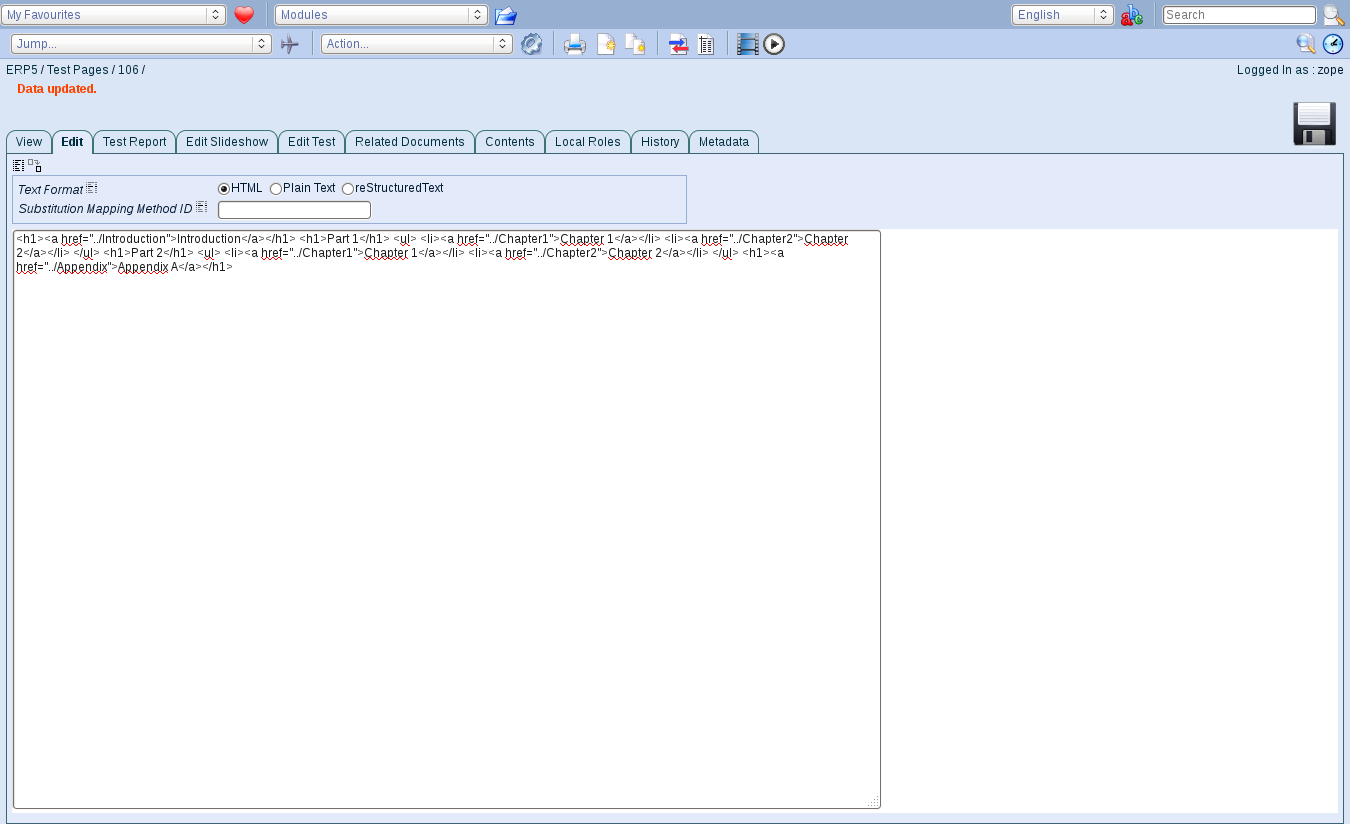Click the round gauge icon at toolbar right
The height and width of the screenshot is (824, 1350).
(x=1333, y=44)
